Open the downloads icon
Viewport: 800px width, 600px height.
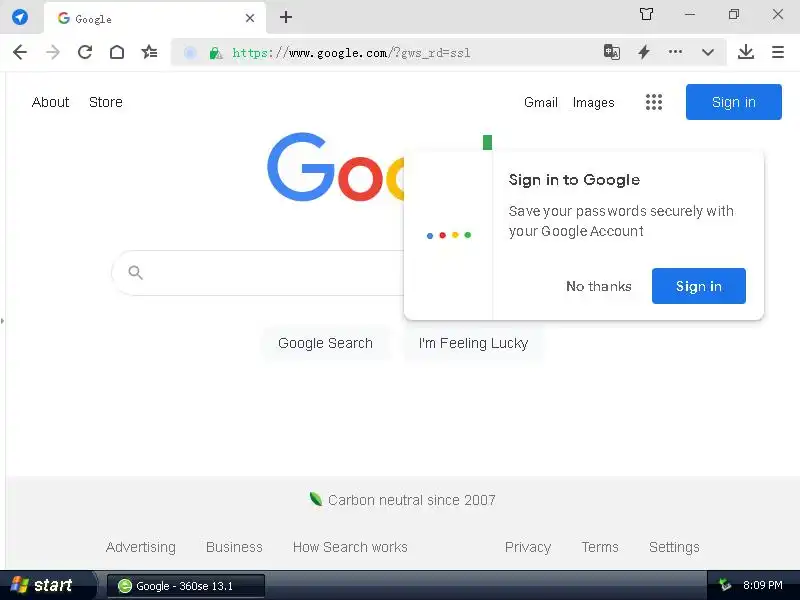pyautogui.click(x=746, y=52)
